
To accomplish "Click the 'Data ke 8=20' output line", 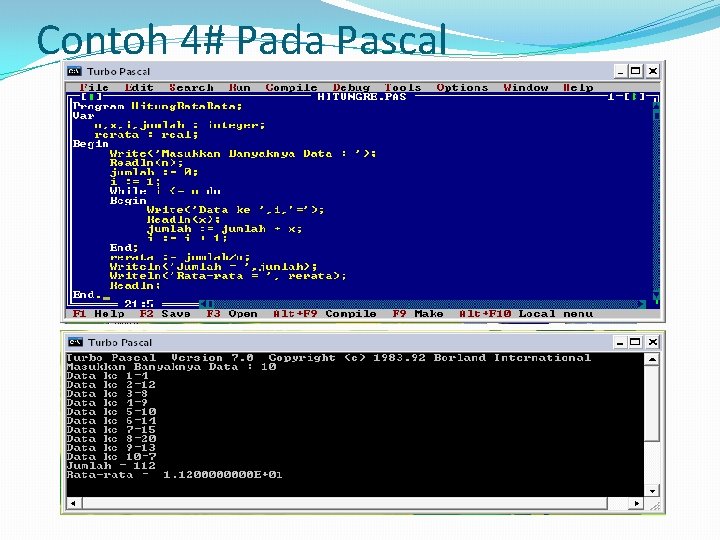I will point(111,439).
